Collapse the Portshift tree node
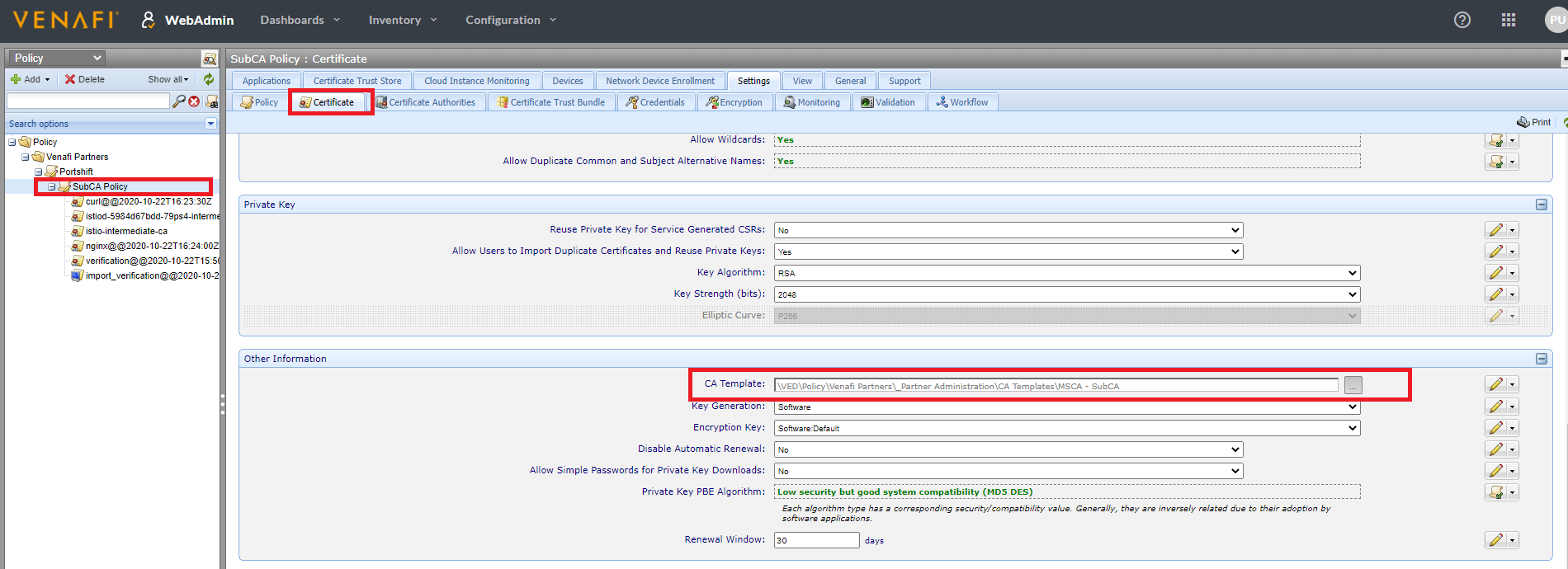 tap(39, 172)
